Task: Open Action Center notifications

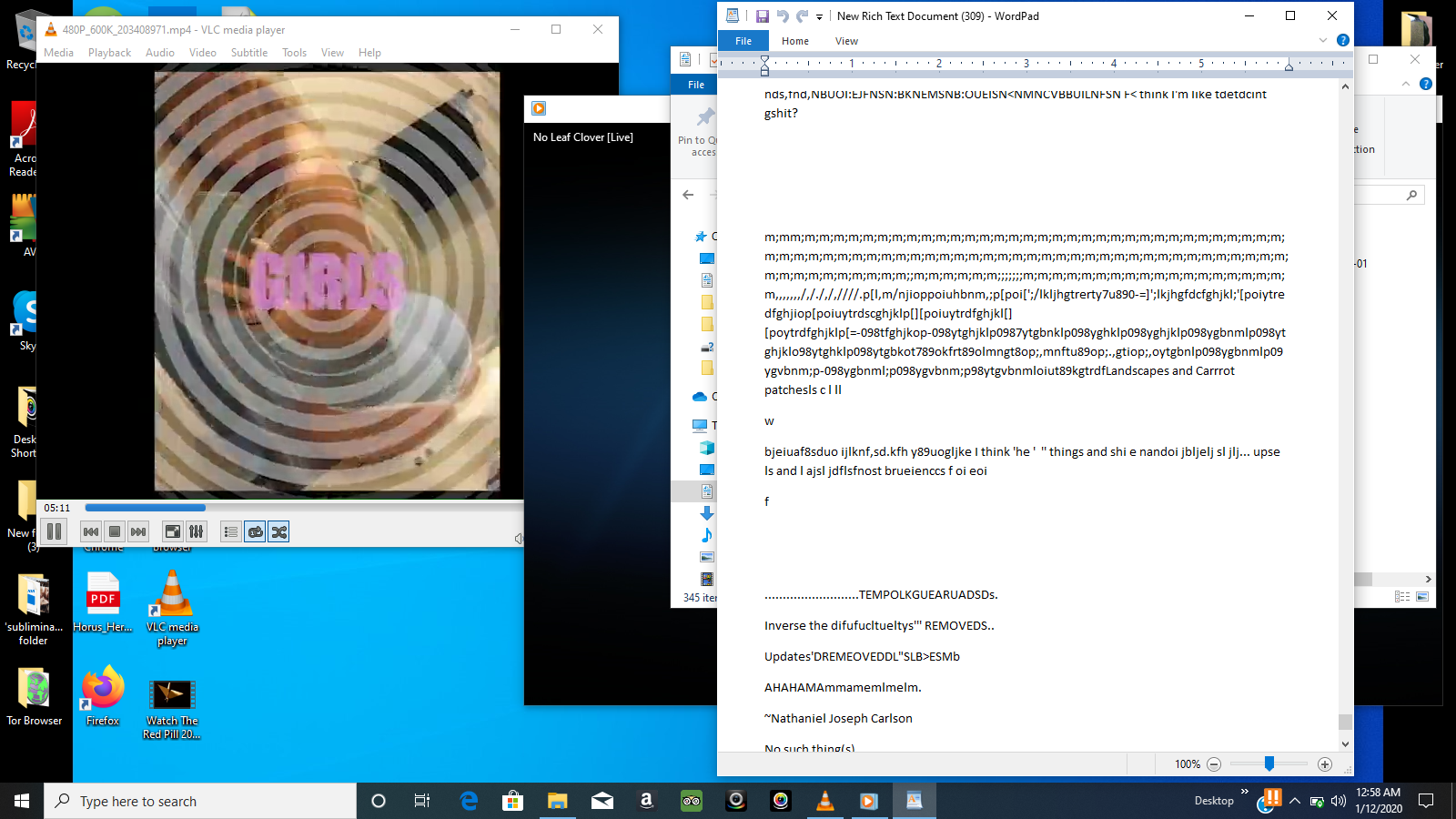Action: pos(1427,801)
